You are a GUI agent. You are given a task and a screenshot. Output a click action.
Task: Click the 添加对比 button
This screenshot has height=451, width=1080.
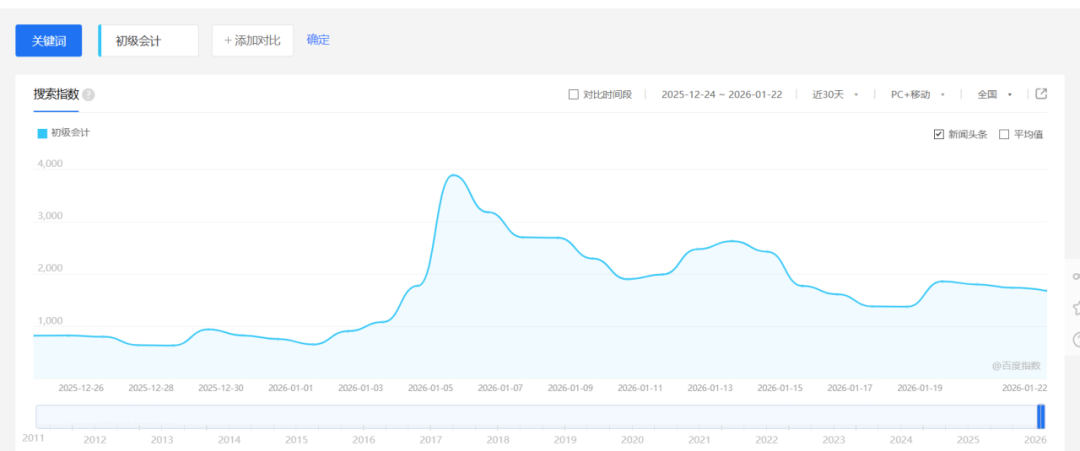pos(252,41)
